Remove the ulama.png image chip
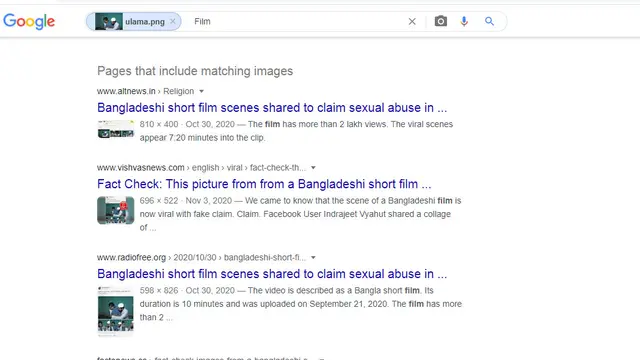Image resolution: width=640 pixels, height=360 pixels. pos(173,22)
